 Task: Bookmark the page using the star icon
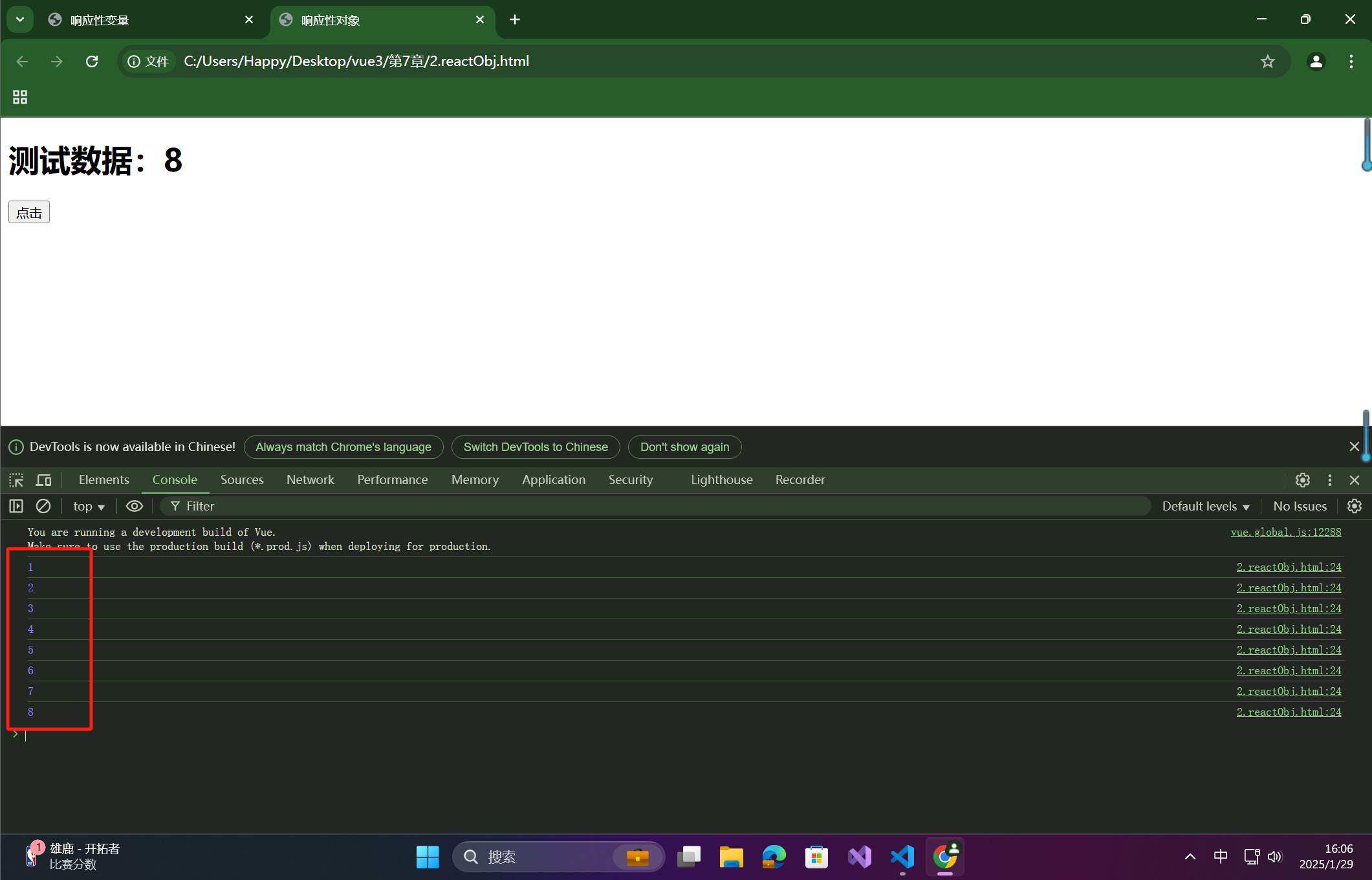pyautogui.click(x=1267, y=61)
